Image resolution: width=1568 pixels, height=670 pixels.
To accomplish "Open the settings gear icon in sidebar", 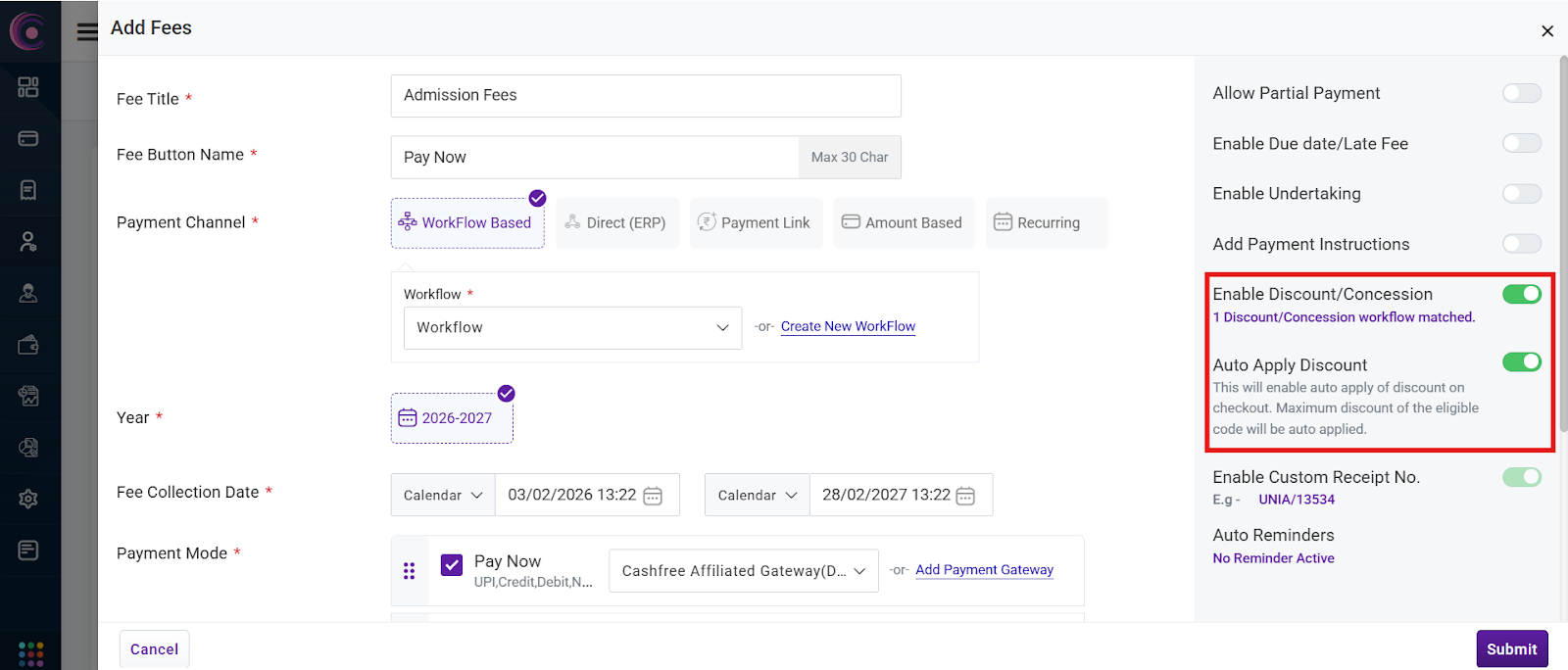I will 28,499.
